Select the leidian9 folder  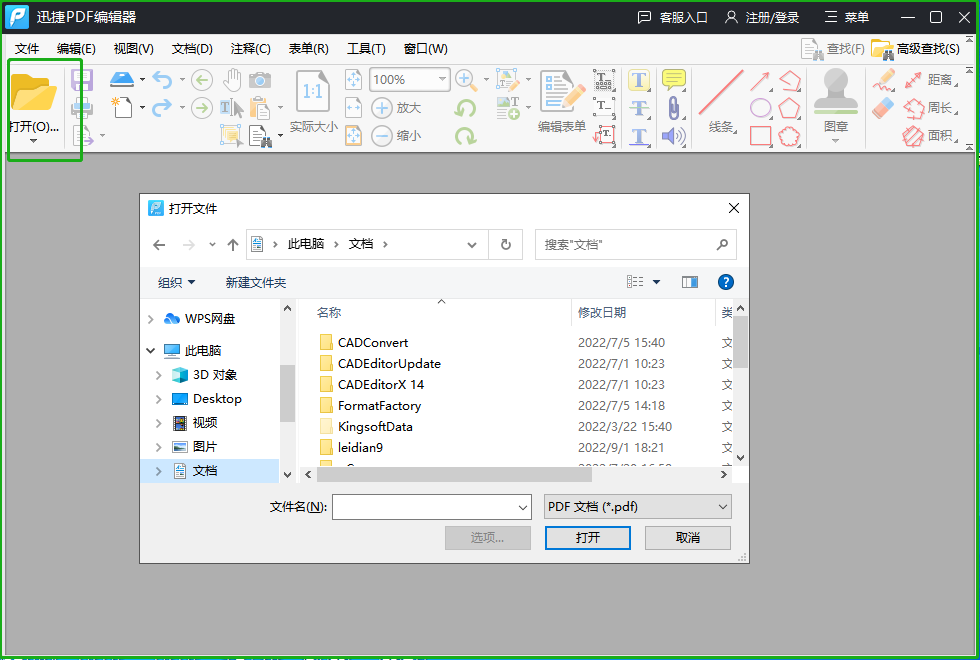click(360, 448)
